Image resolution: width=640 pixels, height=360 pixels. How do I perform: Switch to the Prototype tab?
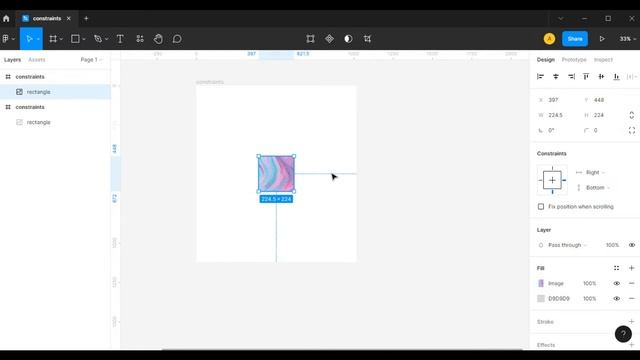click(574, 60)
